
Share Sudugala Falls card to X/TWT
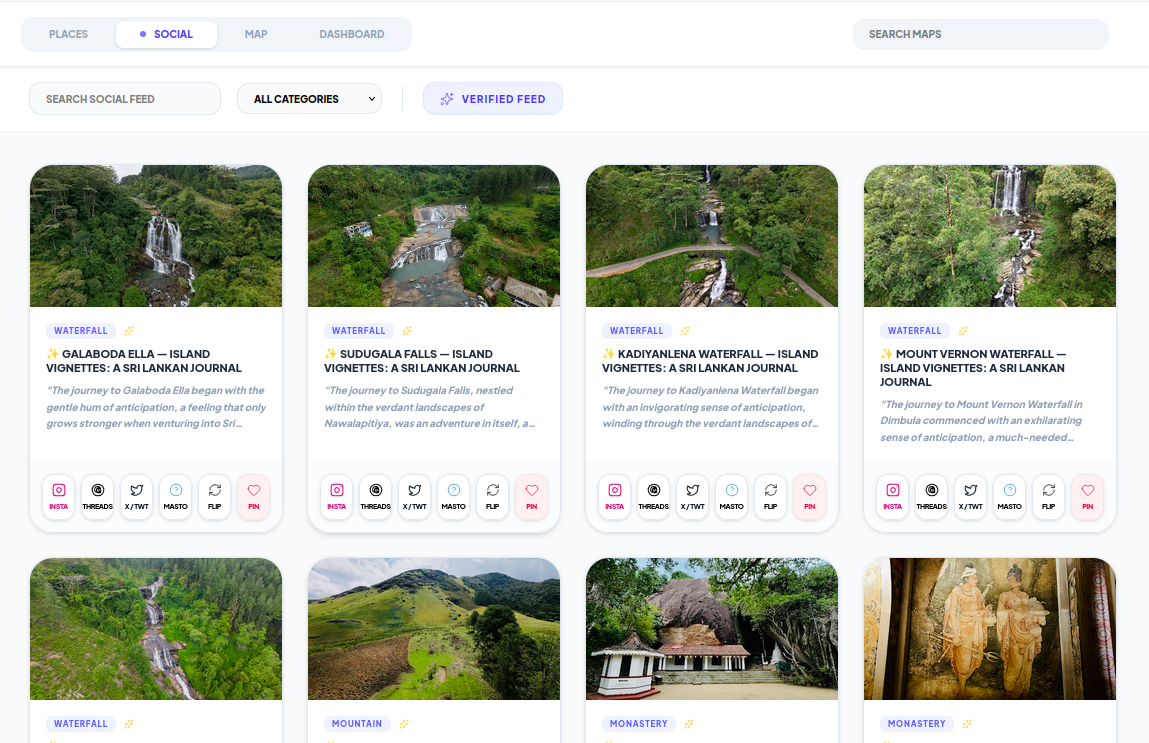[x=415, y=497]
